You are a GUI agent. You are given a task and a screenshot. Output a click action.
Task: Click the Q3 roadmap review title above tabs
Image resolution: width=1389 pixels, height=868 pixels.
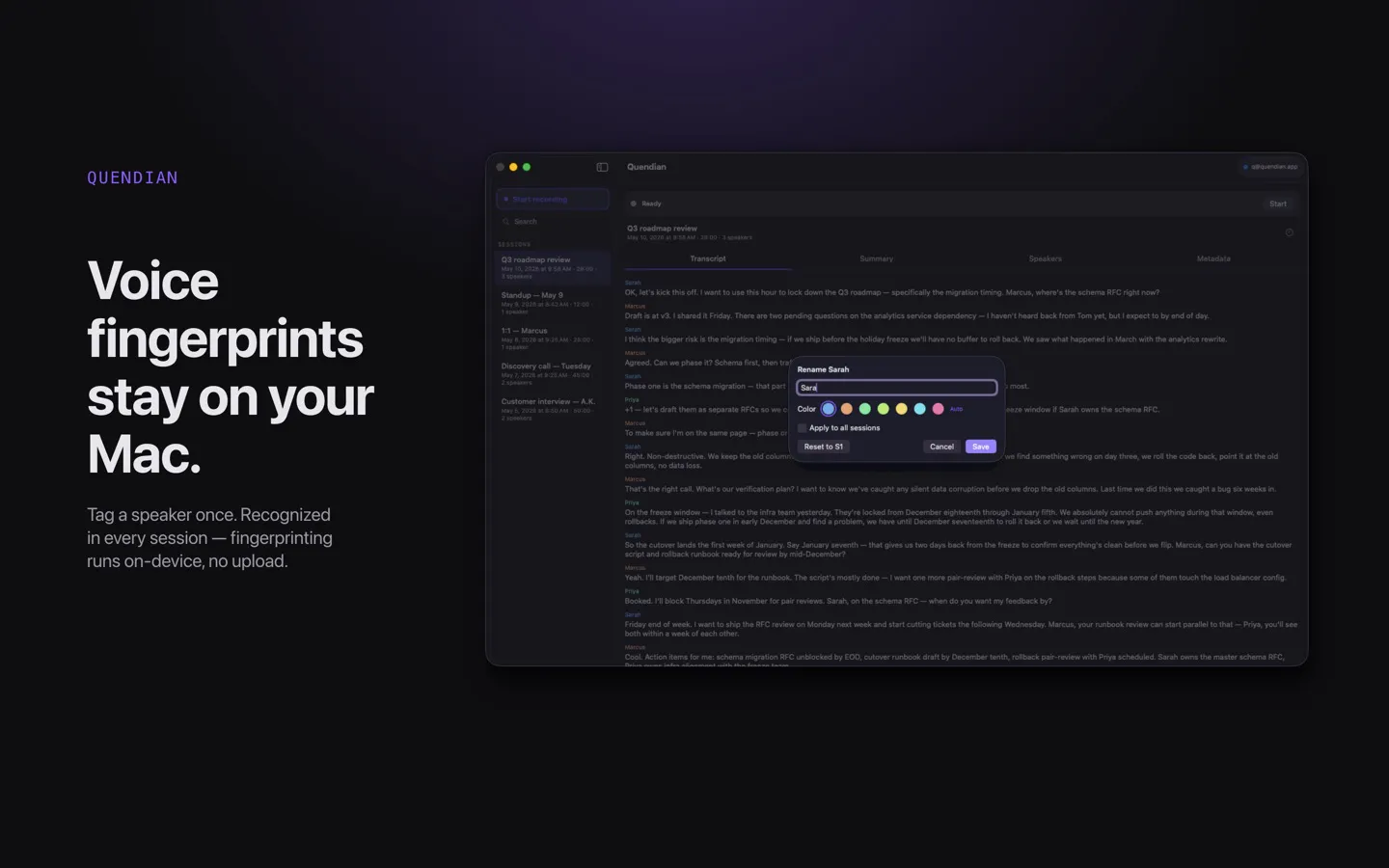coord(662,229)
